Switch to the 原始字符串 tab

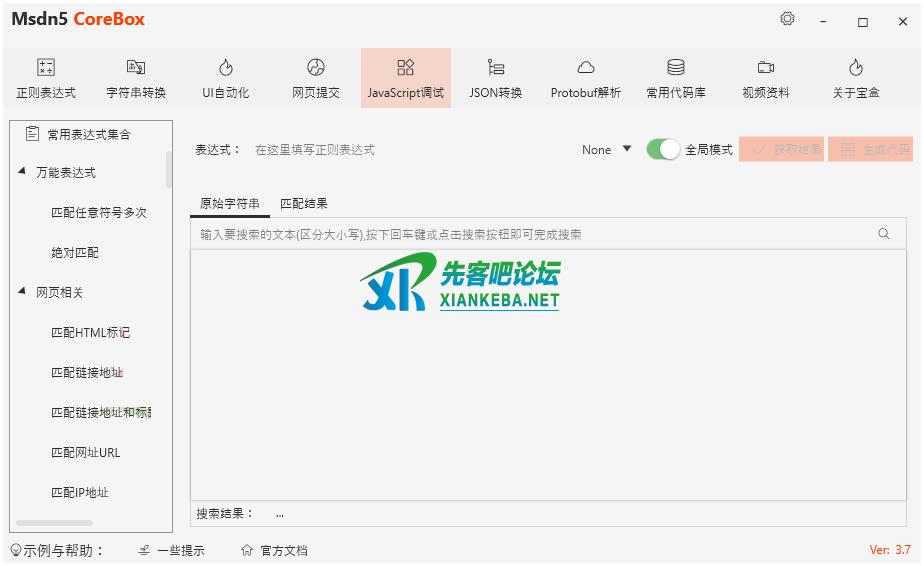229,203
